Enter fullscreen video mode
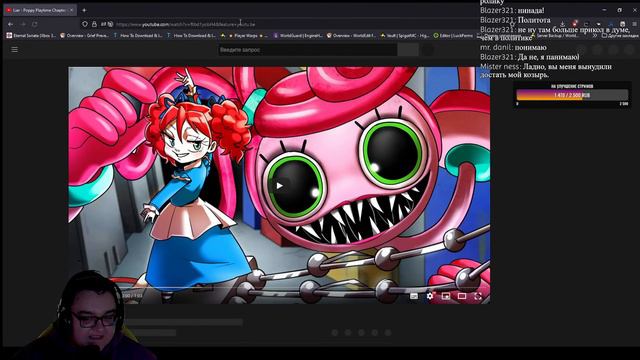The image size is (640, 360). 478,296
